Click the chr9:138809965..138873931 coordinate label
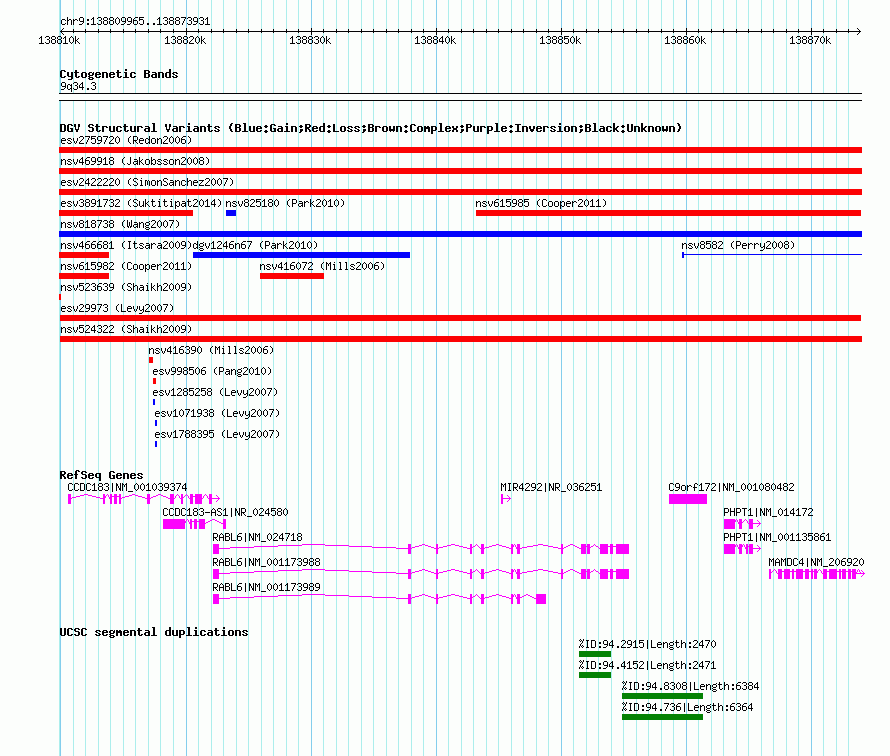Screen dimensions: 890x756 [135, 21]
